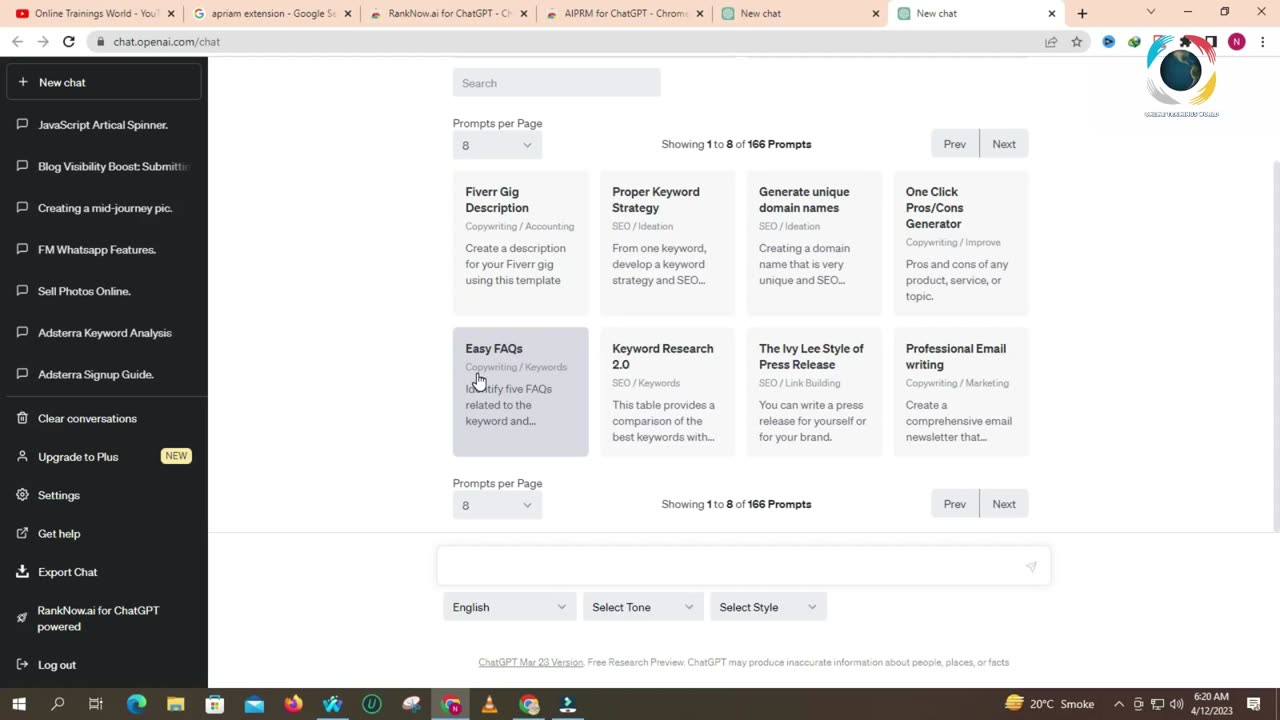
Task: Open tab search chevron in title bar
Action: tap(1151, 12)
